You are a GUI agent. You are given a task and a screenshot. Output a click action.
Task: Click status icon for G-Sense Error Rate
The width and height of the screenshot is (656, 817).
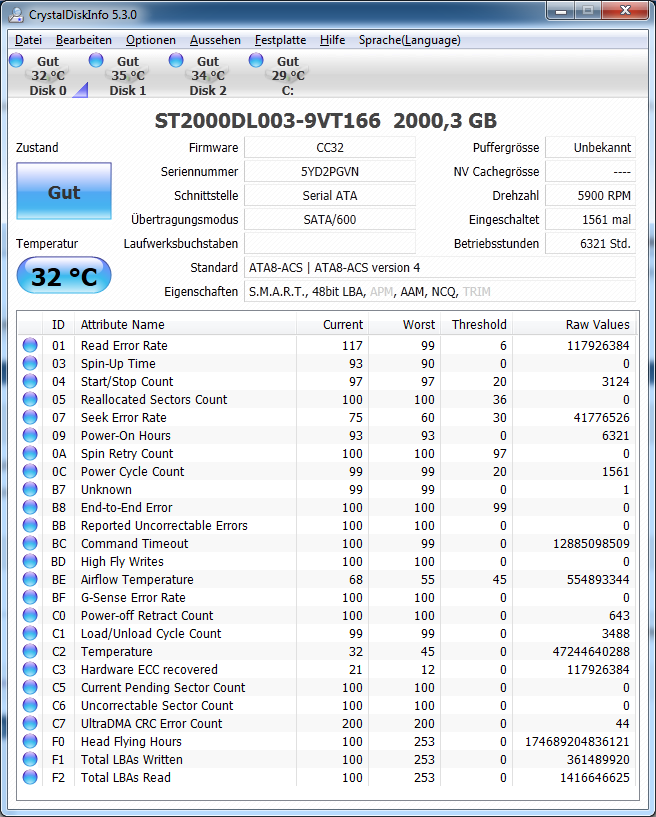[30, 597]
